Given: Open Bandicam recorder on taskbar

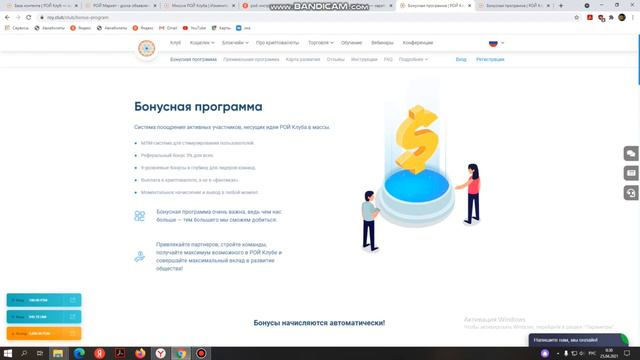Looking at the screenshot, I should tap(201, 353).
